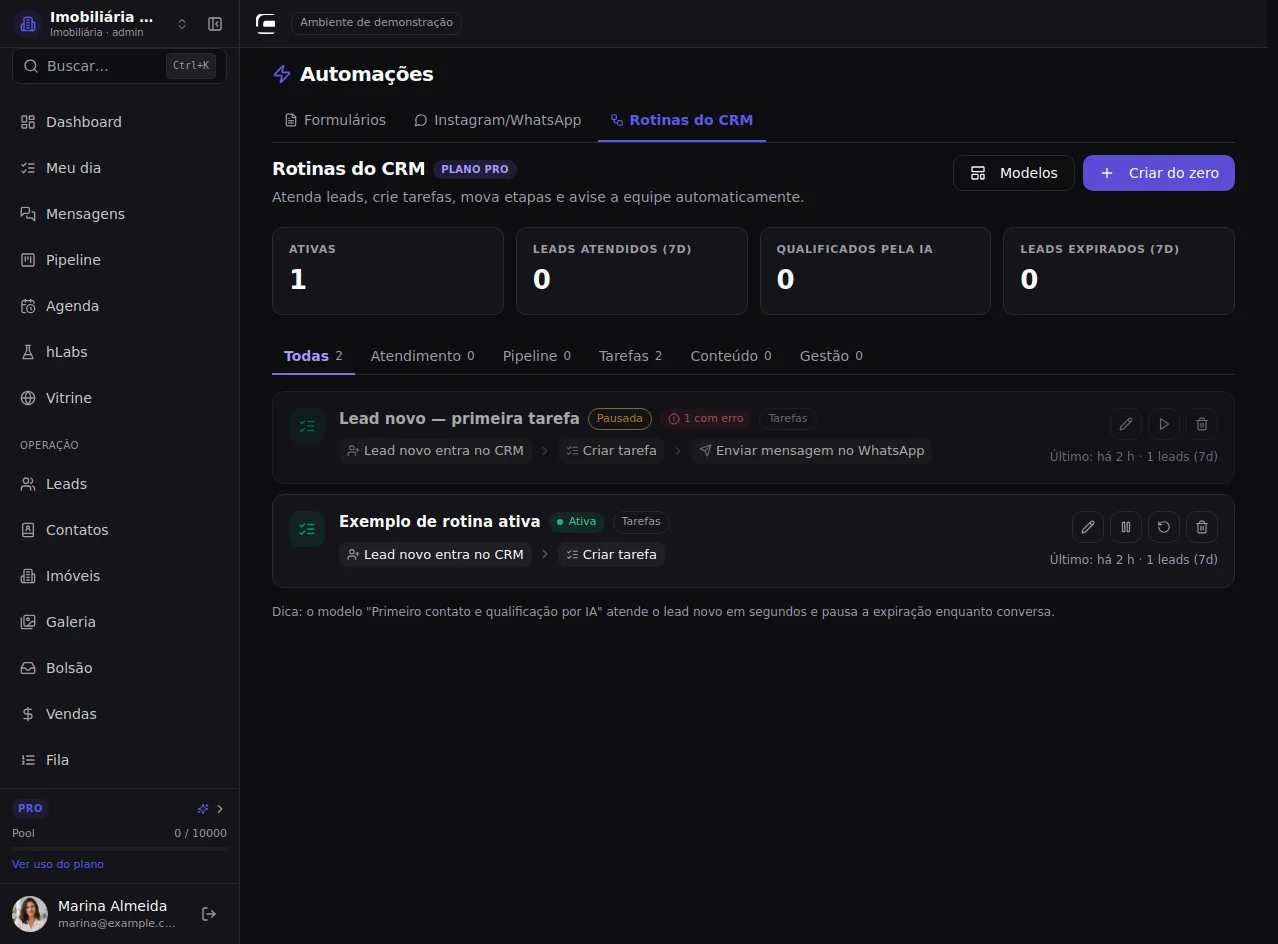Filter routines by Atendimento
1278x944 pixels.
422,356
